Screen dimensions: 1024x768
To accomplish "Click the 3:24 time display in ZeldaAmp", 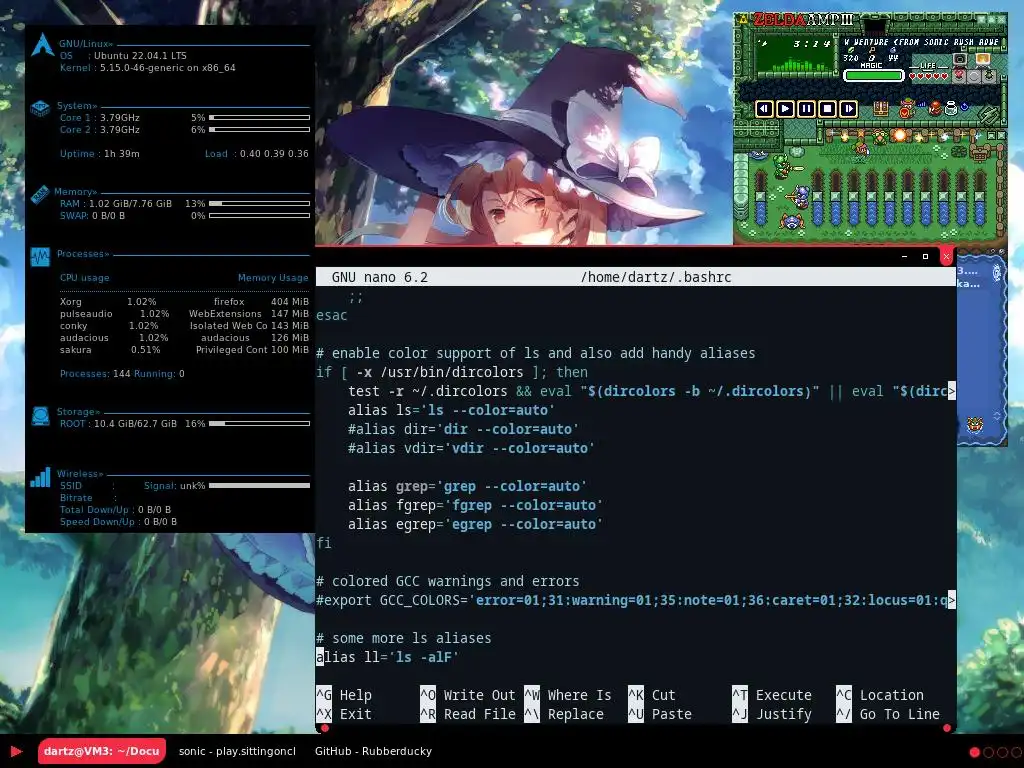I will coord(812,44).
